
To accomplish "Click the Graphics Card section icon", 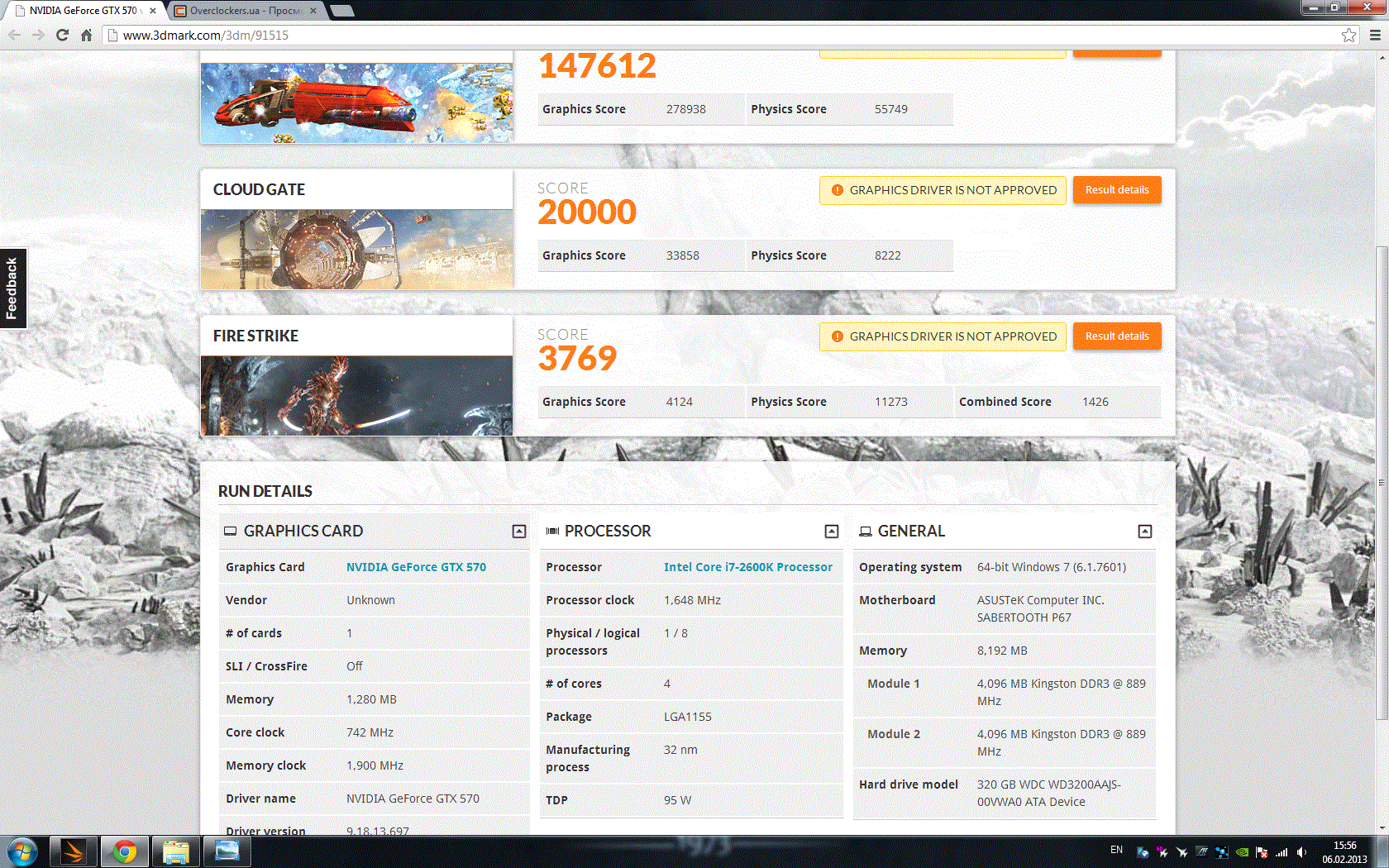I will pyautogui.click(x=231, y=531).
